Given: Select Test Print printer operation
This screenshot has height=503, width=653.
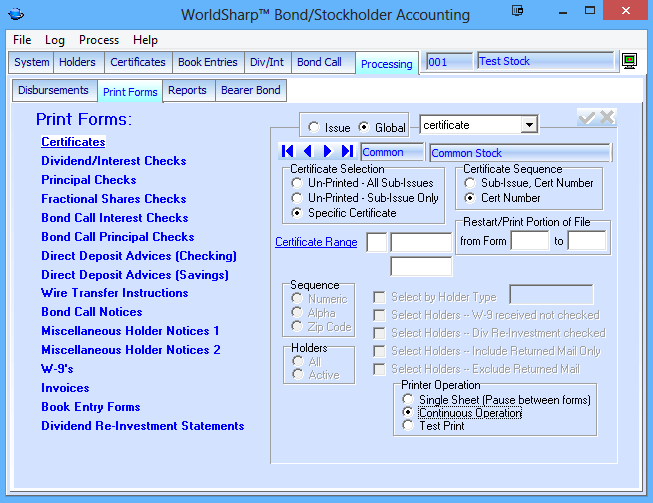Looking at the screenshot, I should [x=407, y=426].
